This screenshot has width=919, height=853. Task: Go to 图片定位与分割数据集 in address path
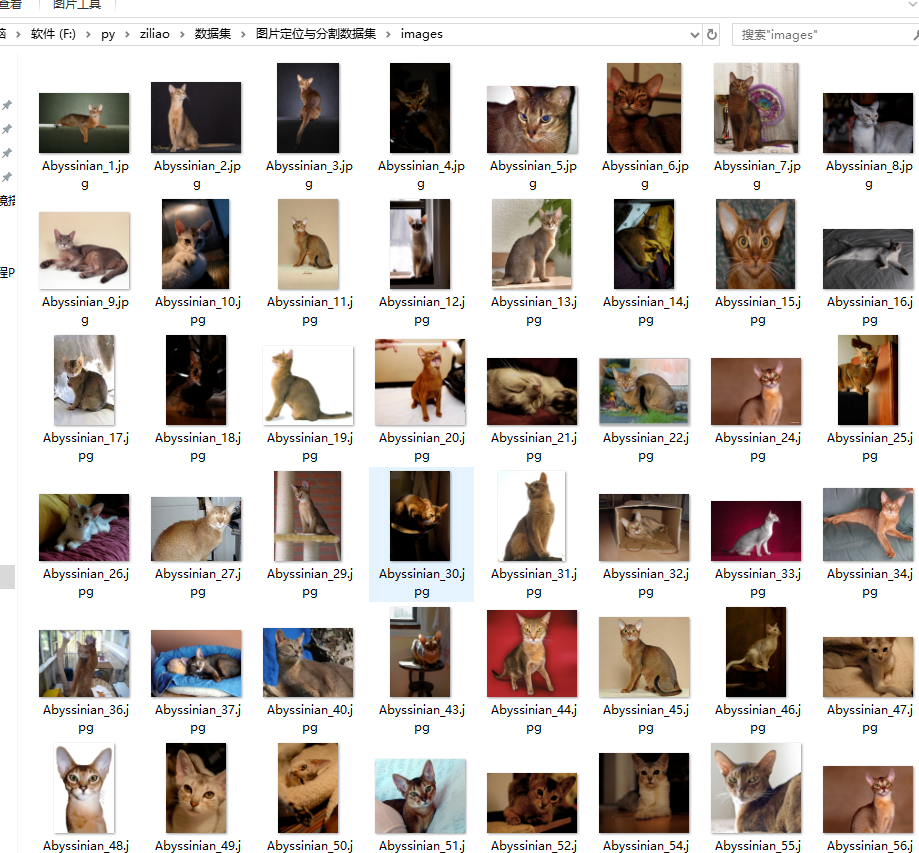pos(316,34)
